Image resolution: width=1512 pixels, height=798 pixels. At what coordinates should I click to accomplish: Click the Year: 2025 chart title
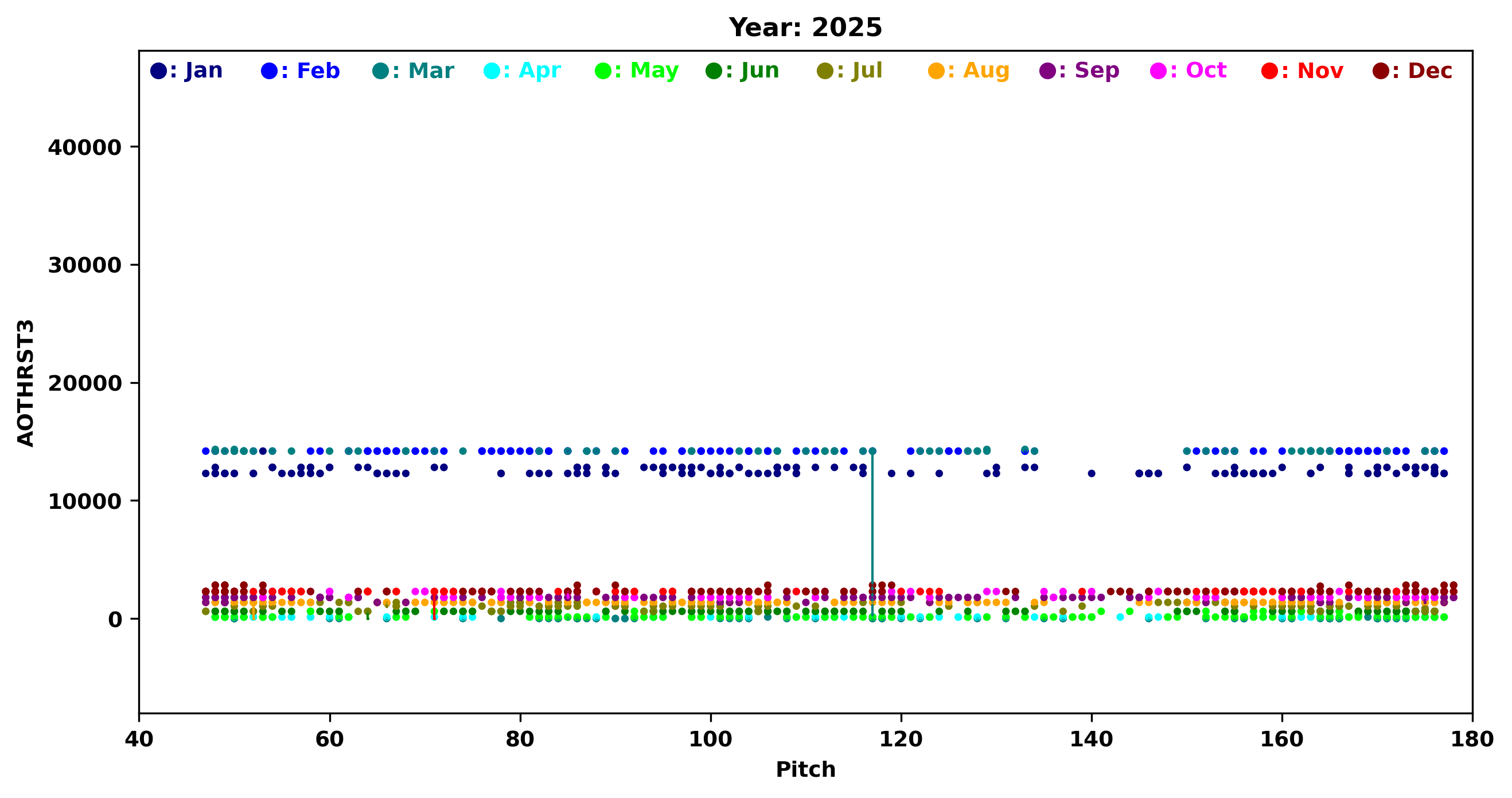pos(805,28)
